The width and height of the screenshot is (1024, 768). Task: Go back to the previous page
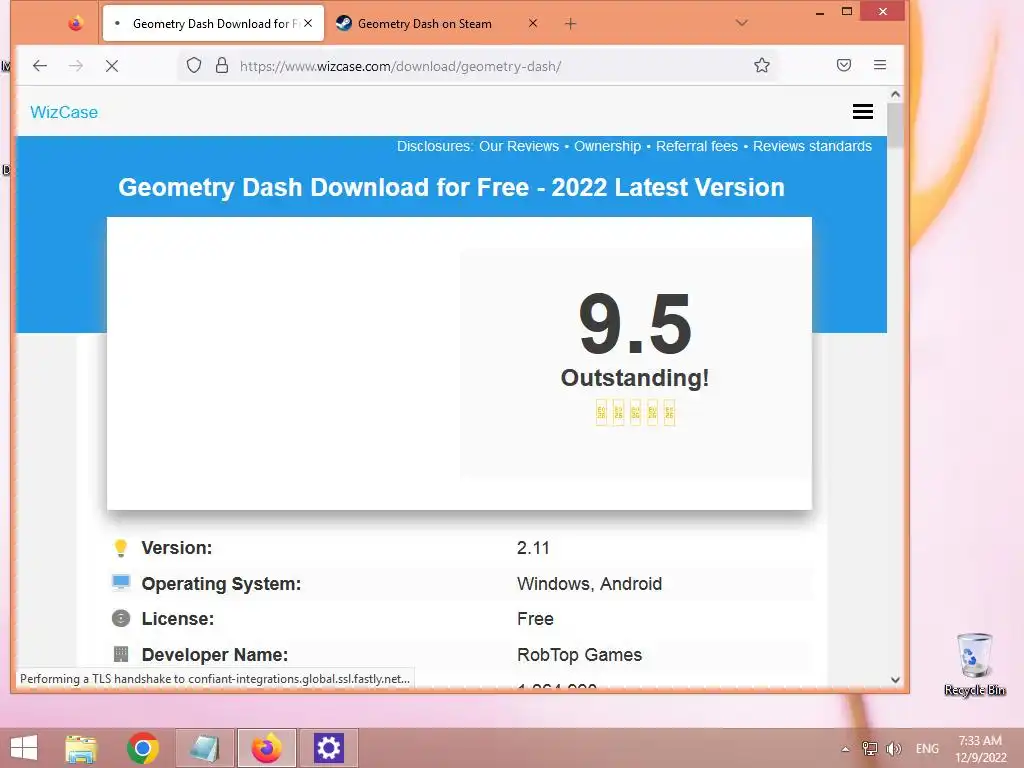40,65
